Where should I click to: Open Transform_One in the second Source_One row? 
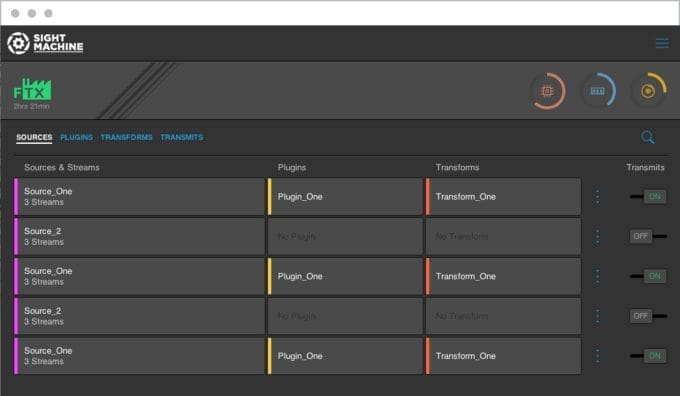(503, 276)
